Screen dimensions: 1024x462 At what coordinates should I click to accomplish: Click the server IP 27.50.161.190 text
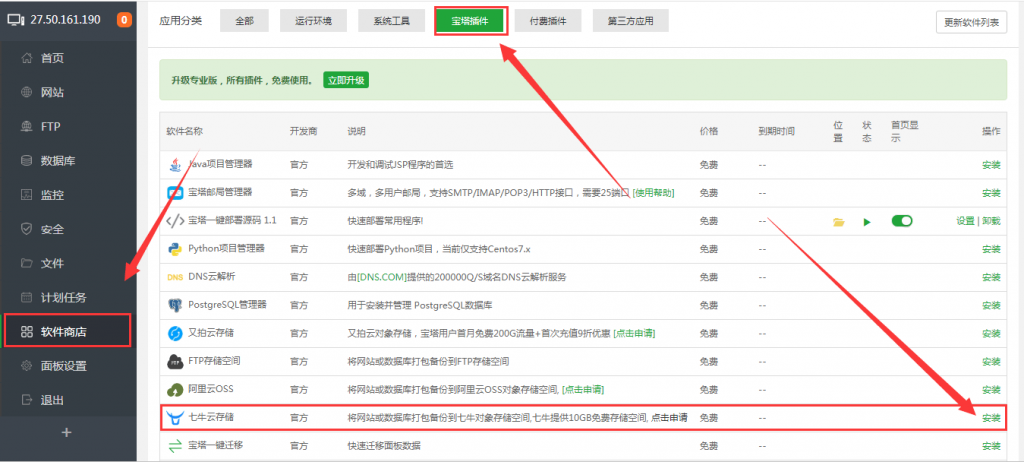tap(65, 20)
